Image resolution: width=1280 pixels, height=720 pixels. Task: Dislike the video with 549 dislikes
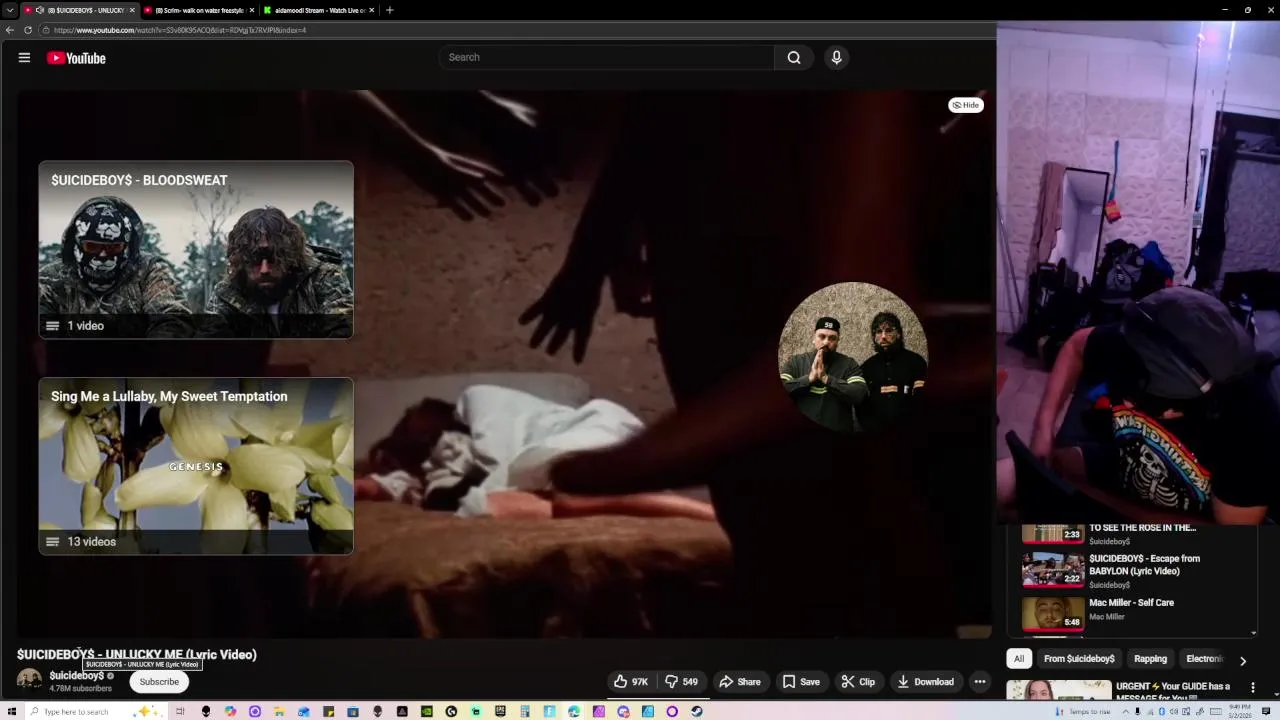pos(682,682)
